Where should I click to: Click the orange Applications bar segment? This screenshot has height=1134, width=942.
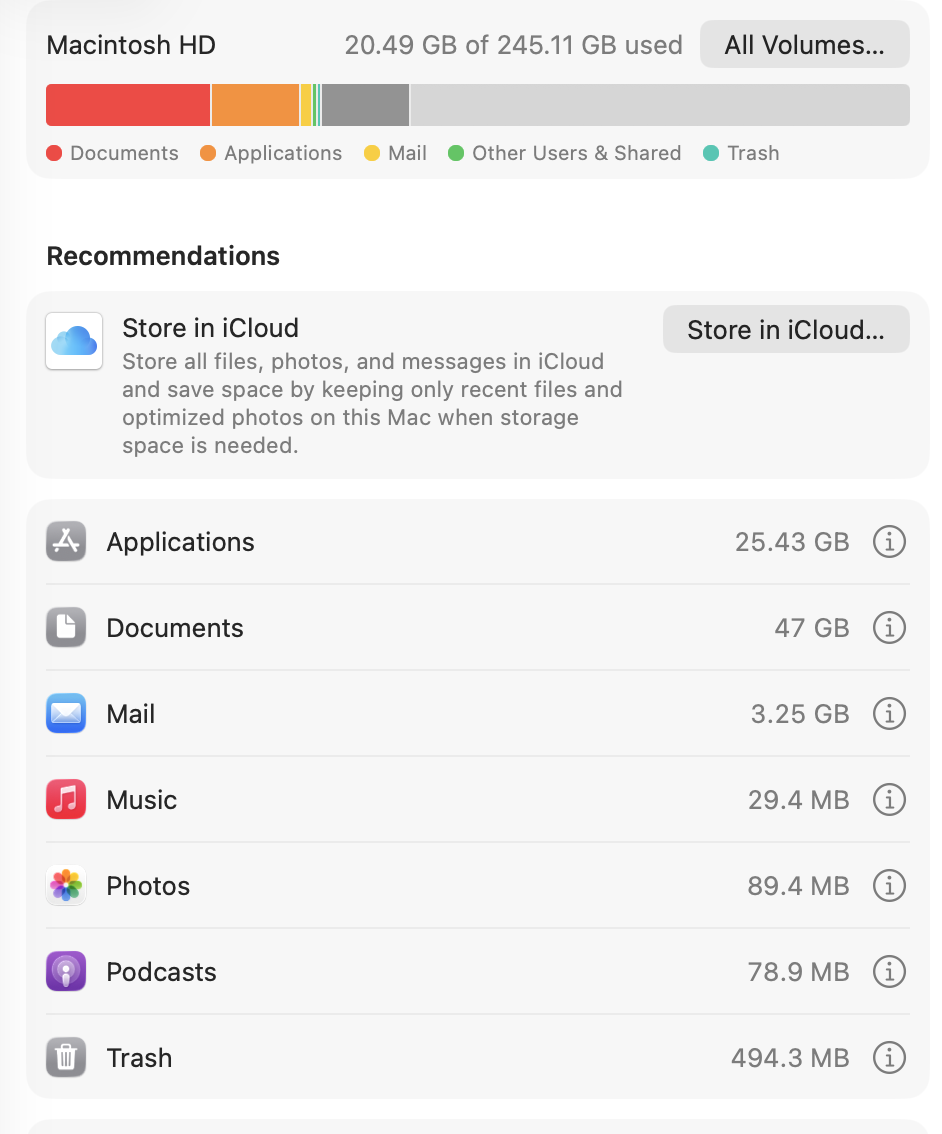[255, 105]
